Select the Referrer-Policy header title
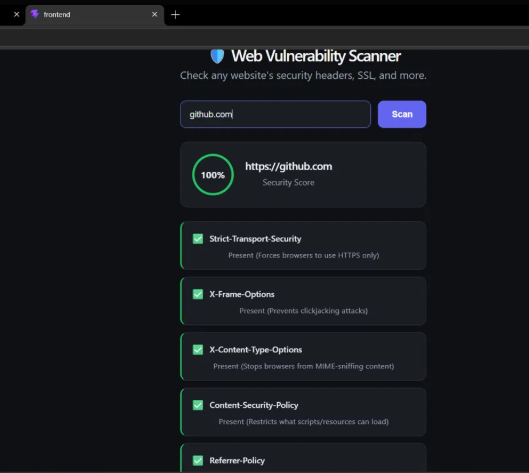The height and width of the screenshot is (473, 529). [x=237, y=461]
